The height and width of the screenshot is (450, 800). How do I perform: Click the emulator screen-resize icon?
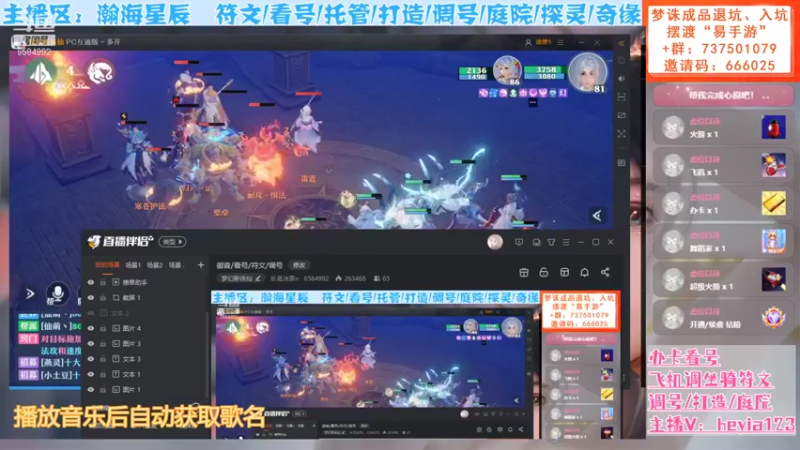[x=621, y=115]
